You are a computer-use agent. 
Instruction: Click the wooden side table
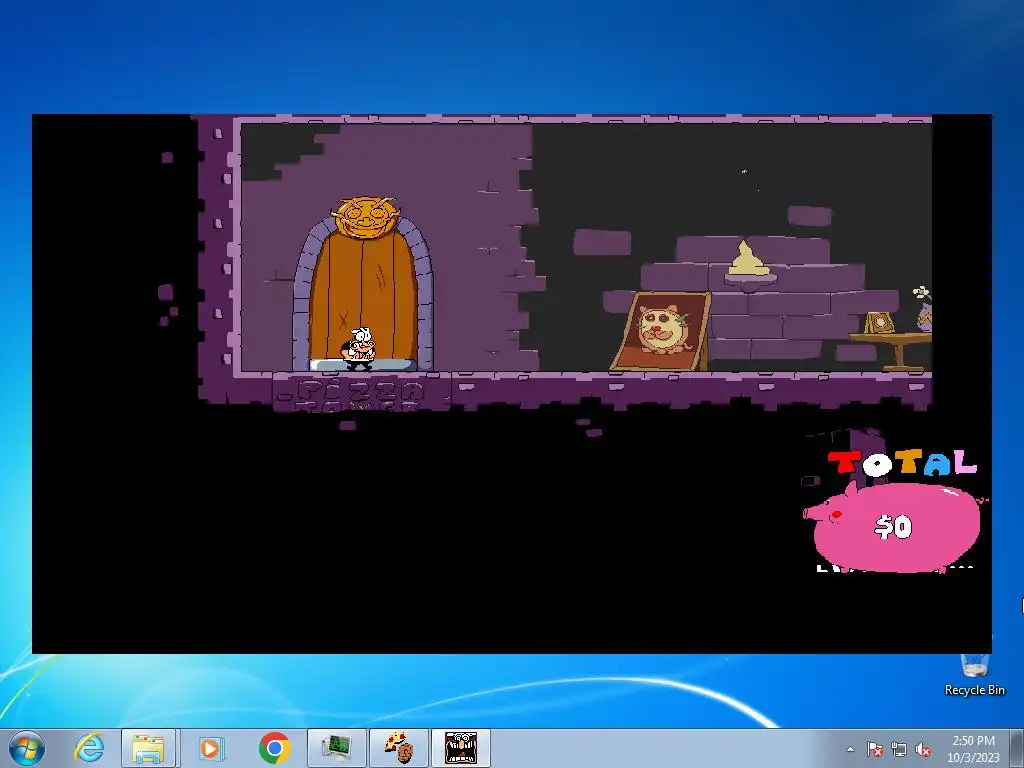pos(892,351)
